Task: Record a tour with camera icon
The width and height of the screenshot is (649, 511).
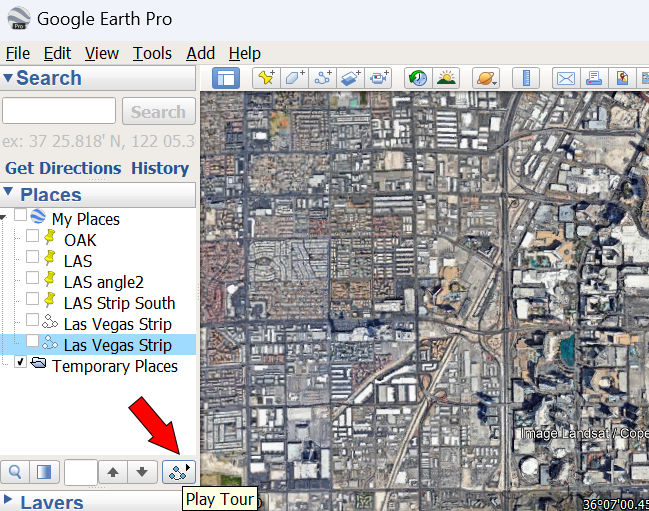Action: (x=379, y=78)
